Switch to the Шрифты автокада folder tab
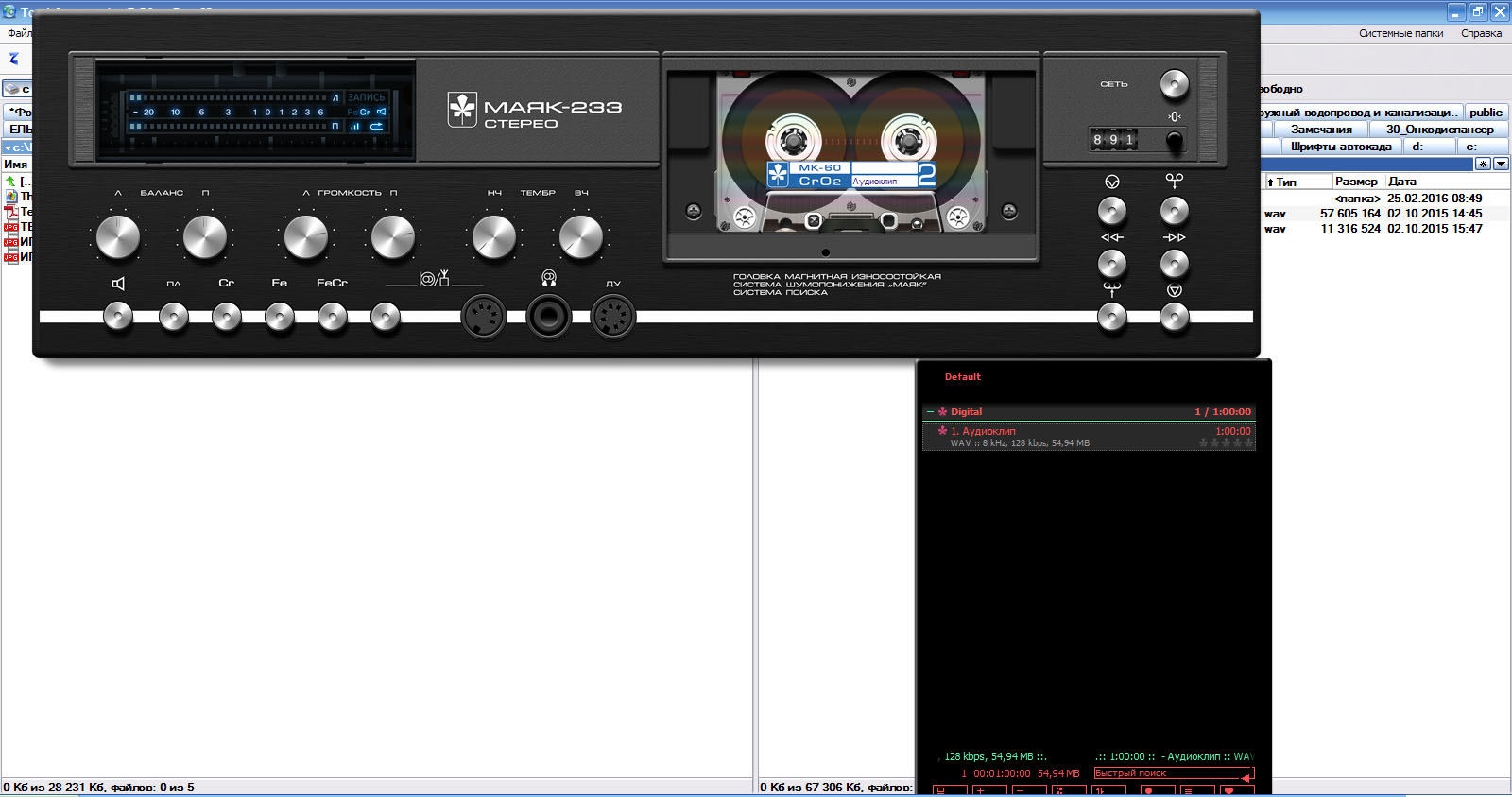1512x797 pixels. click(x=1341, y=146)
